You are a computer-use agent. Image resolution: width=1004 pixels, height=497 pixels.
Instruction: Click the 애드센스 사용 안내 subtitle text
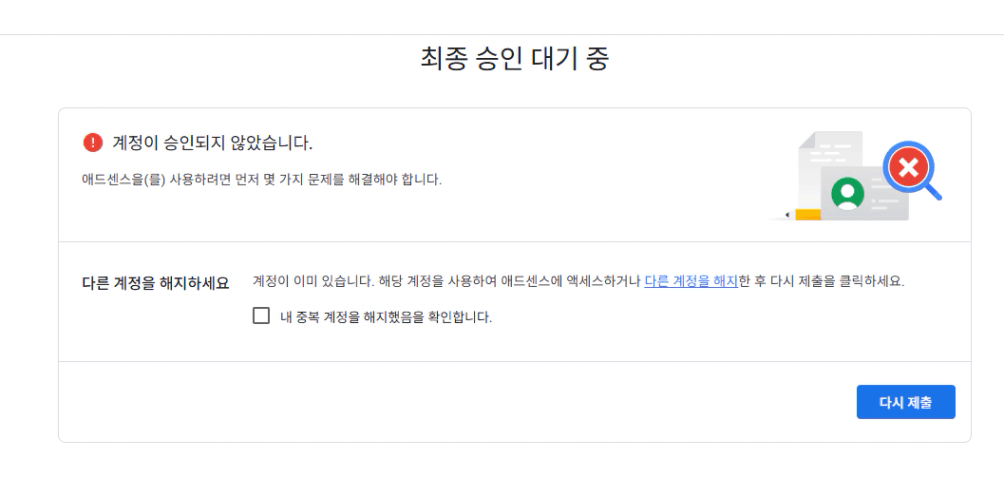click(x=262, y=180)
